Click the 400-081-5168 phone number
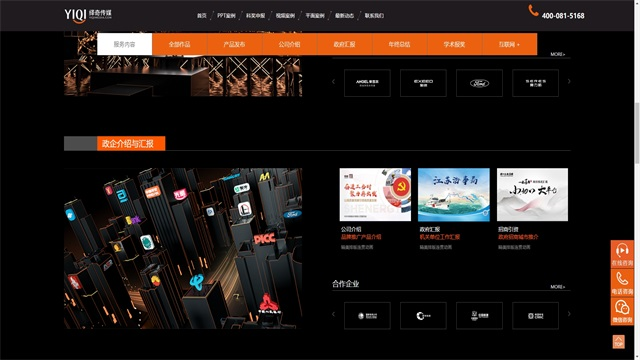The height and width of the screenshot is (360, 640). tap(563, 16)
